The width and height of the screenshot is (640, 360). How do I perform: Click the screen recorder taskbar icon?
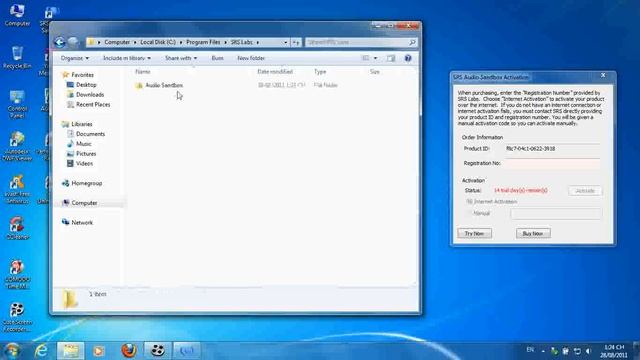pyautogui.click(x=158, y=350)
